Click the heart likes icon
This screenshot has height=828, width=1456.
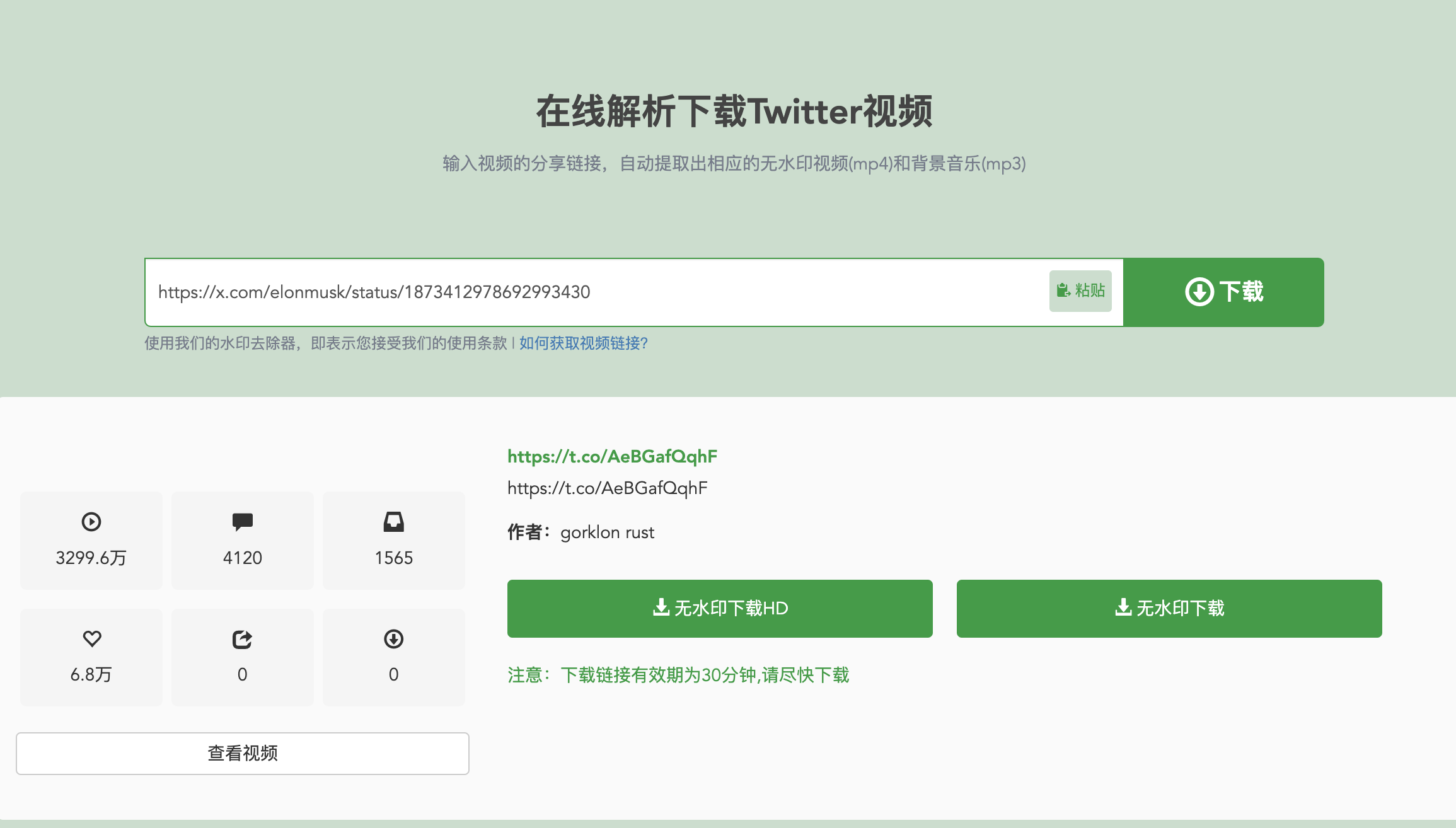point(92,639)
